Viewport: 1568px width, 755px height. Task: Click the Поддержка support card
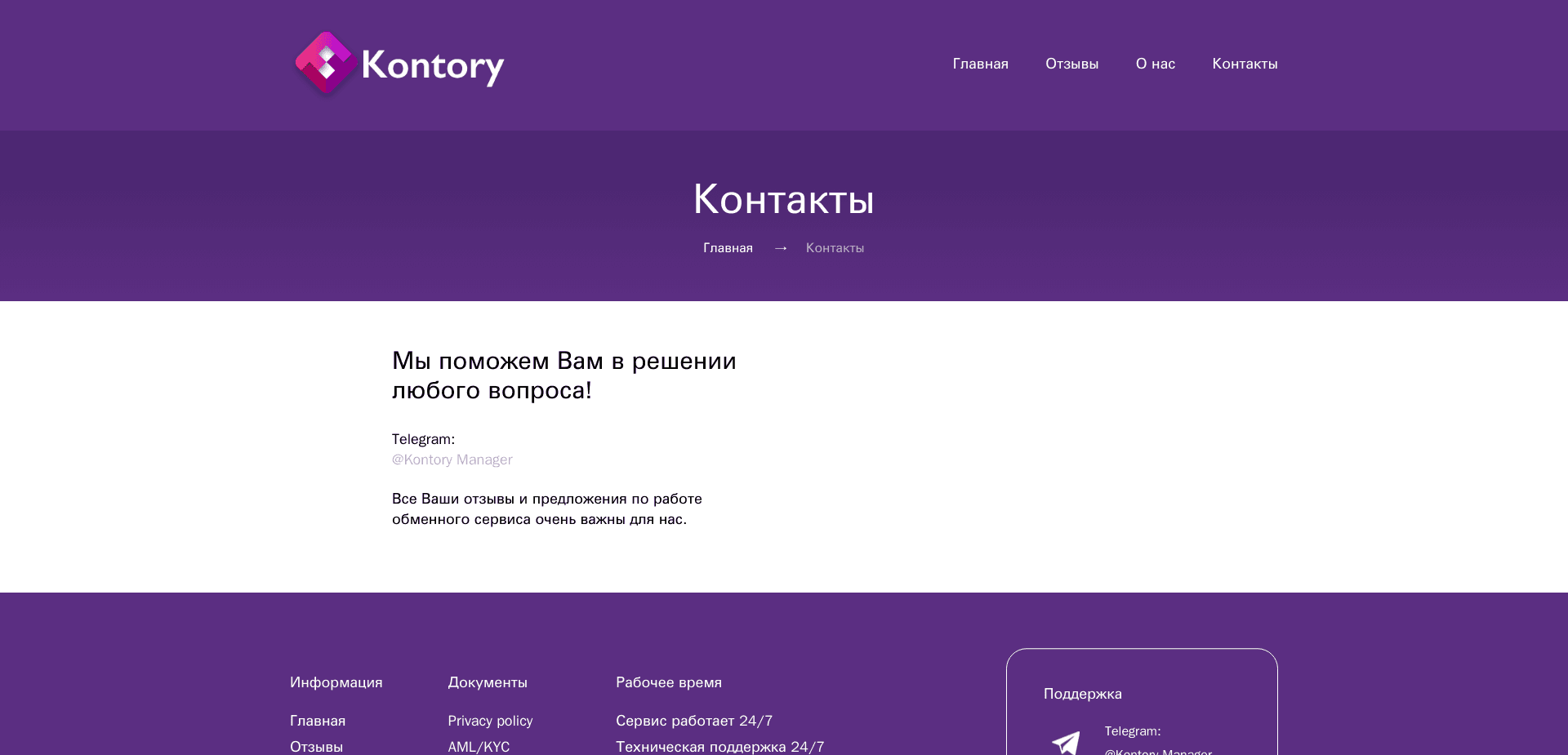coord(1141,702)
